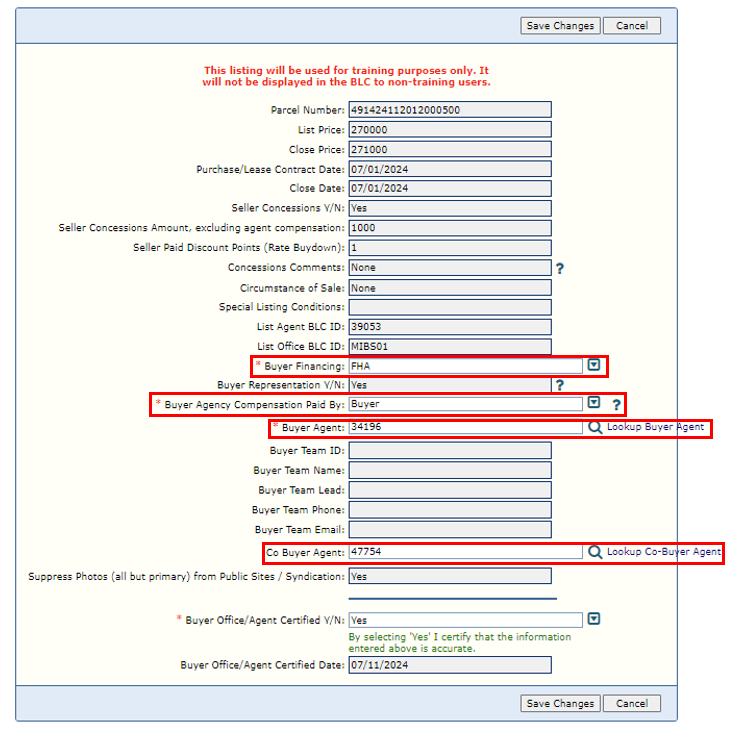Click the Buyer Agent field with 34196

point(465,427)
